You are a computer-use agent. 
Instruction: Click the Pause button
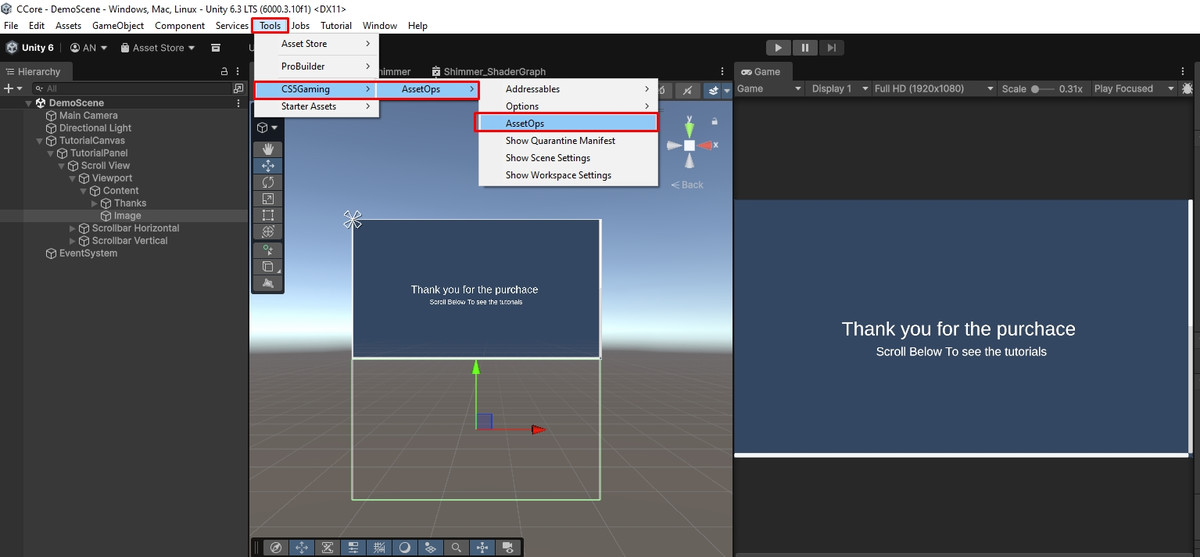(805, 48)
